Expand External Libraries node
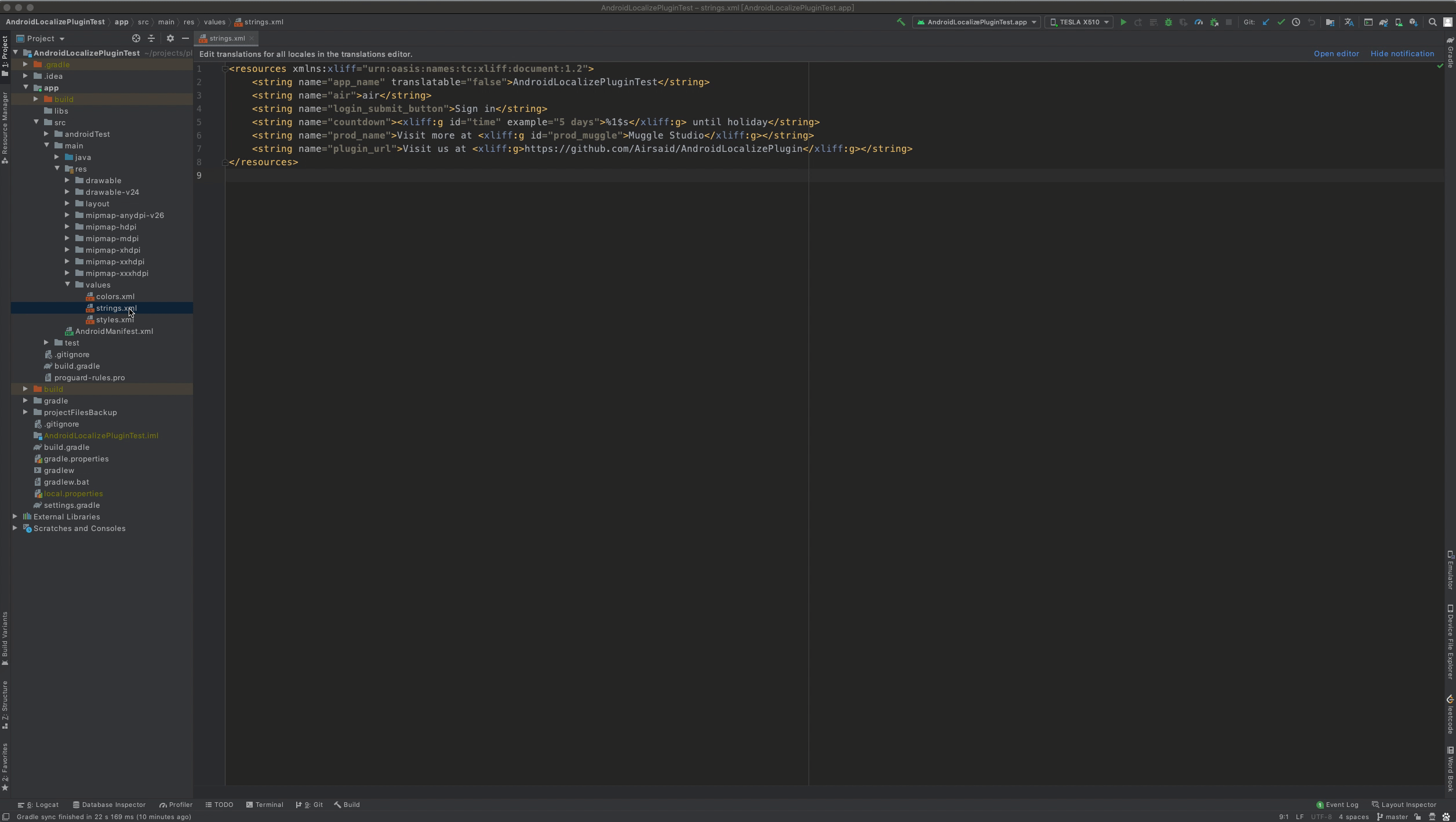 [15, 517]
